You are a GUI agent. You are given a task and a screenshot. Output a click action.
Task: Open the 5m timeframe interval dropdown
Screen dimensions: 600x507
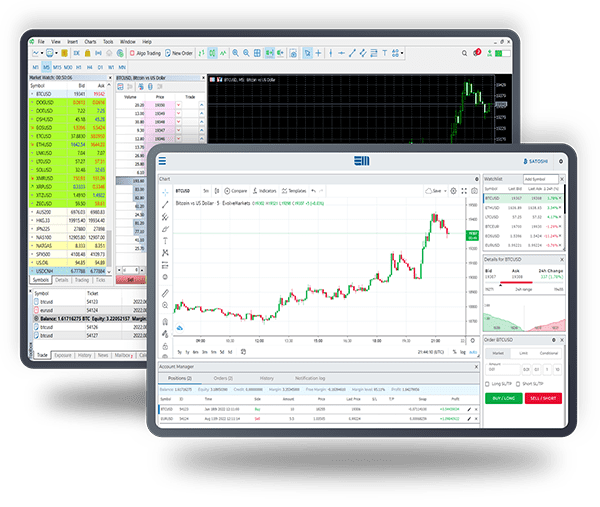[206, 190]
